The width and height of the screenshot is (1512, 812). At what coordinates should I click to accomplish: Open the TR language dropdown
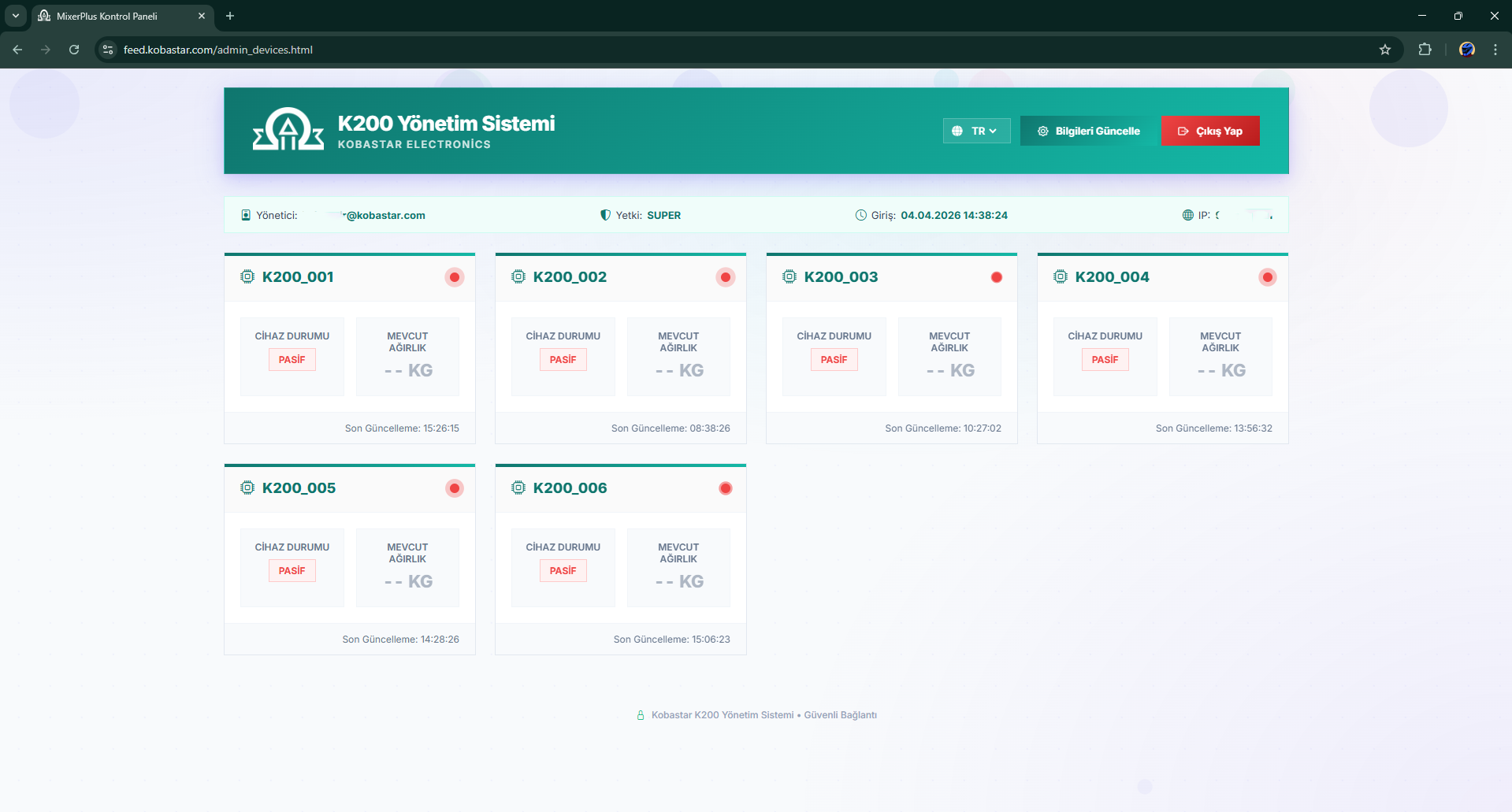click(x=976, y=131)
